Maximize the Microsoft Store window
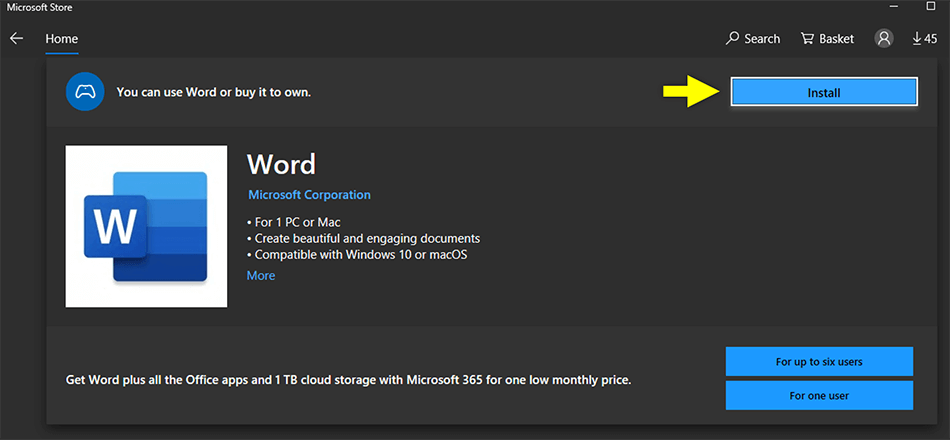Image resolution: width=950 pixels, height=440 pixels. click(931, 5)
